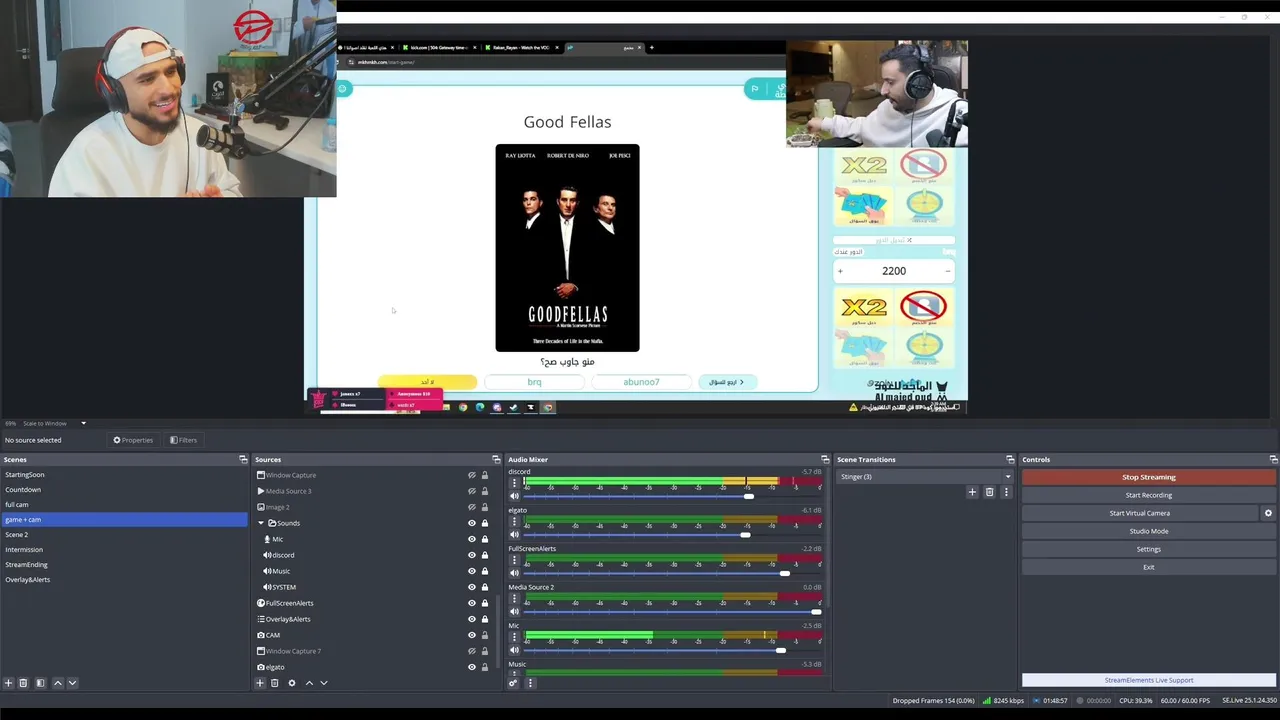
Task: Enable Studio Mode button
Action: click(x=1148, y=531)
